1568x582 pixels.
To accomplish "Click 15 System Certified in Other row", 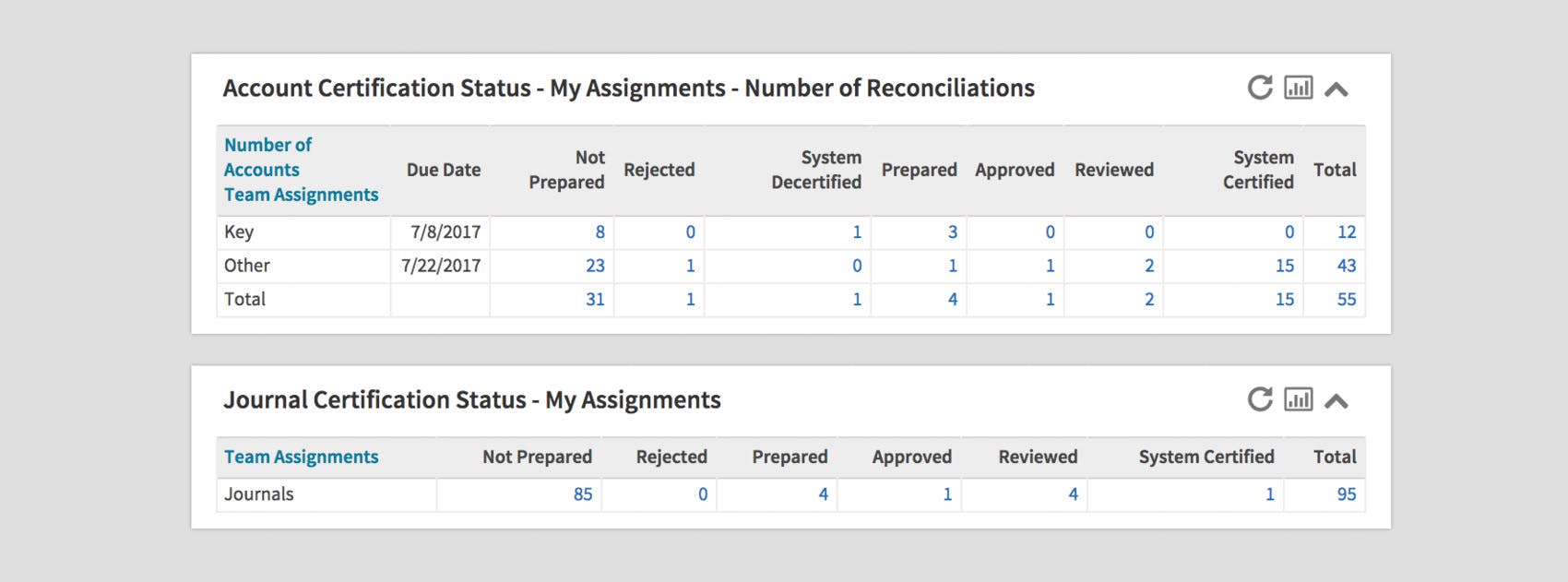I will coord(1284,266).
